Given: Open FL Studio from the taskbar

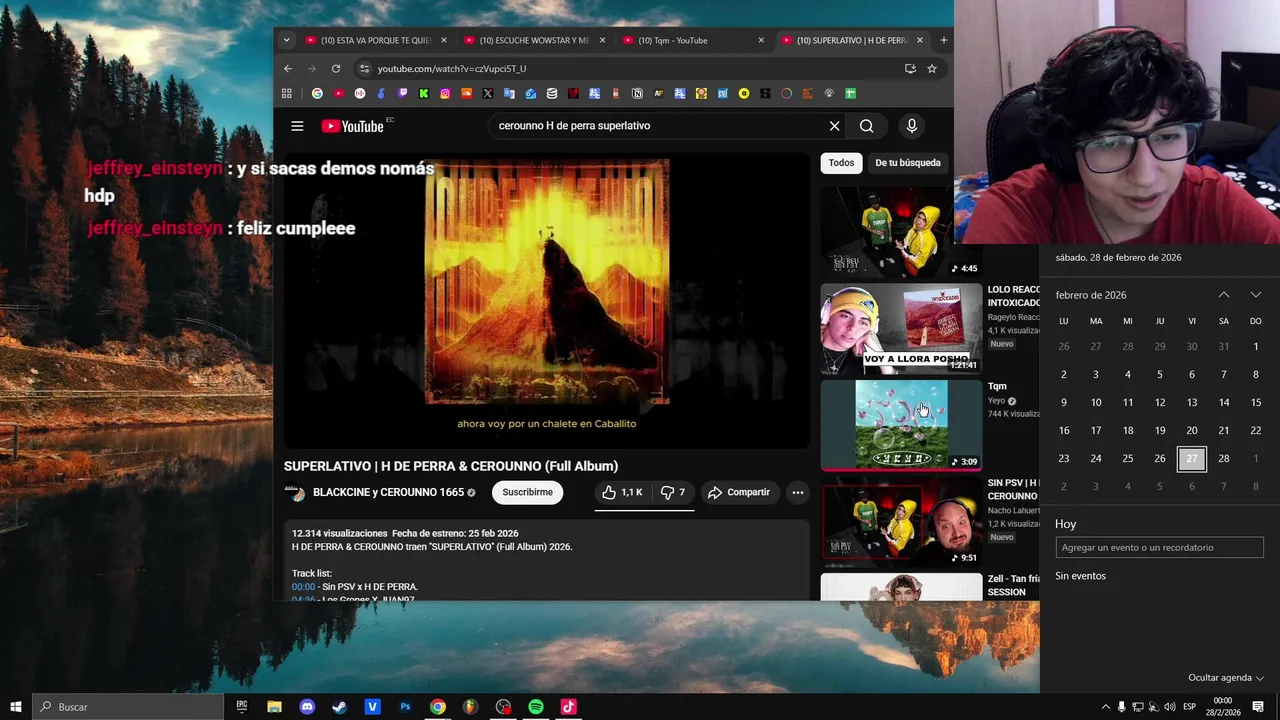Looking at the screenshot, I should coord(470,707).
